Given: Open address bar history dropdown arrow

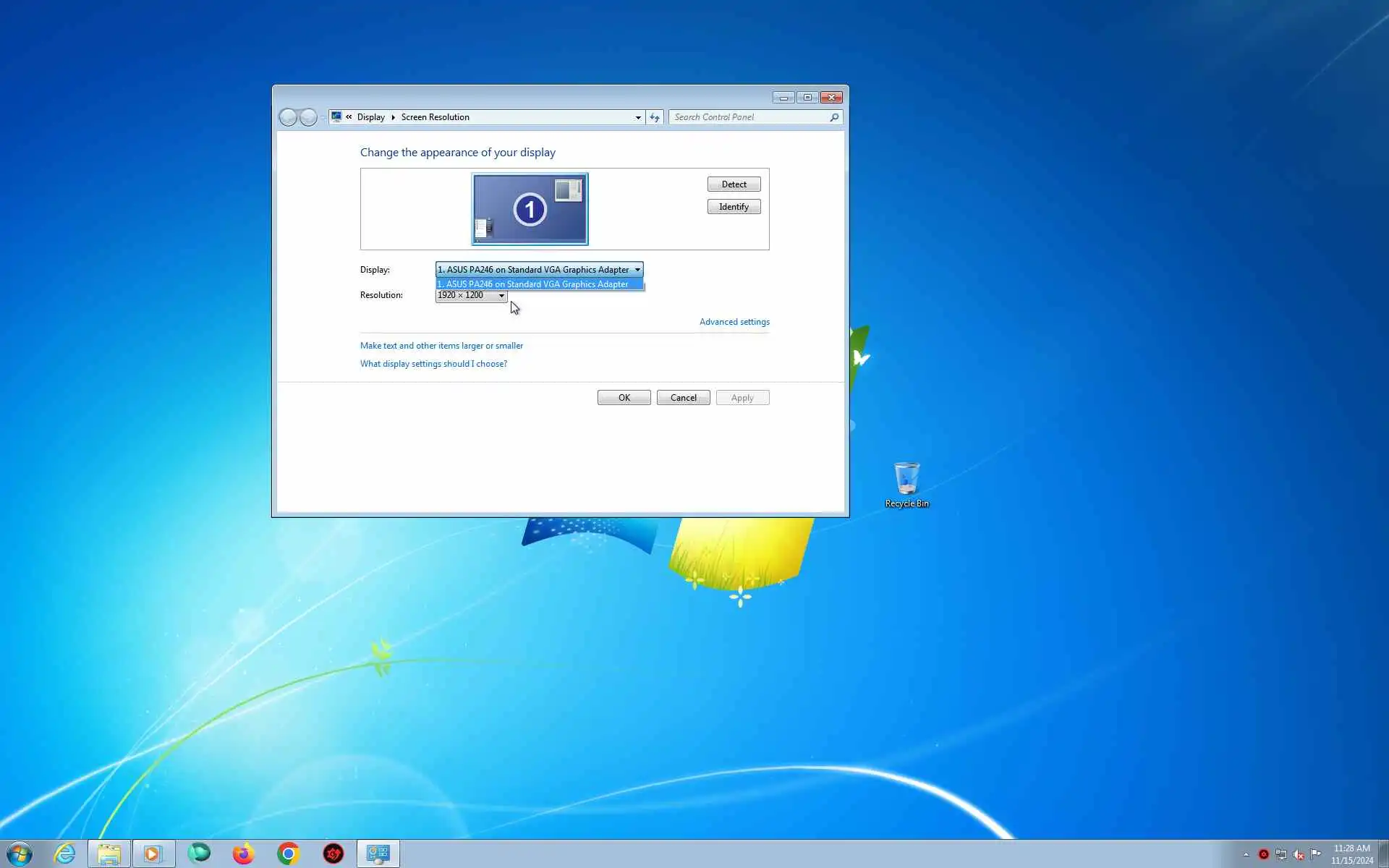Looking at the screenshot, I should [x=638, y=117].
